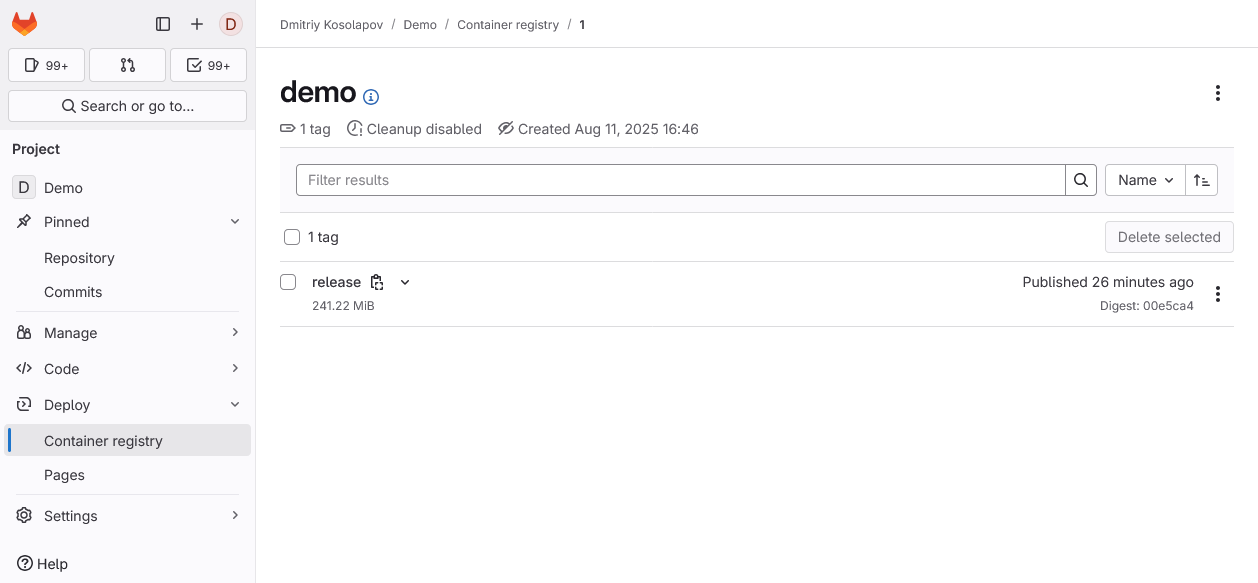The image size is (1258, 583).
Task: Check the select all tags checkbox
Action: pyautogui.click(x=292, y=237)
